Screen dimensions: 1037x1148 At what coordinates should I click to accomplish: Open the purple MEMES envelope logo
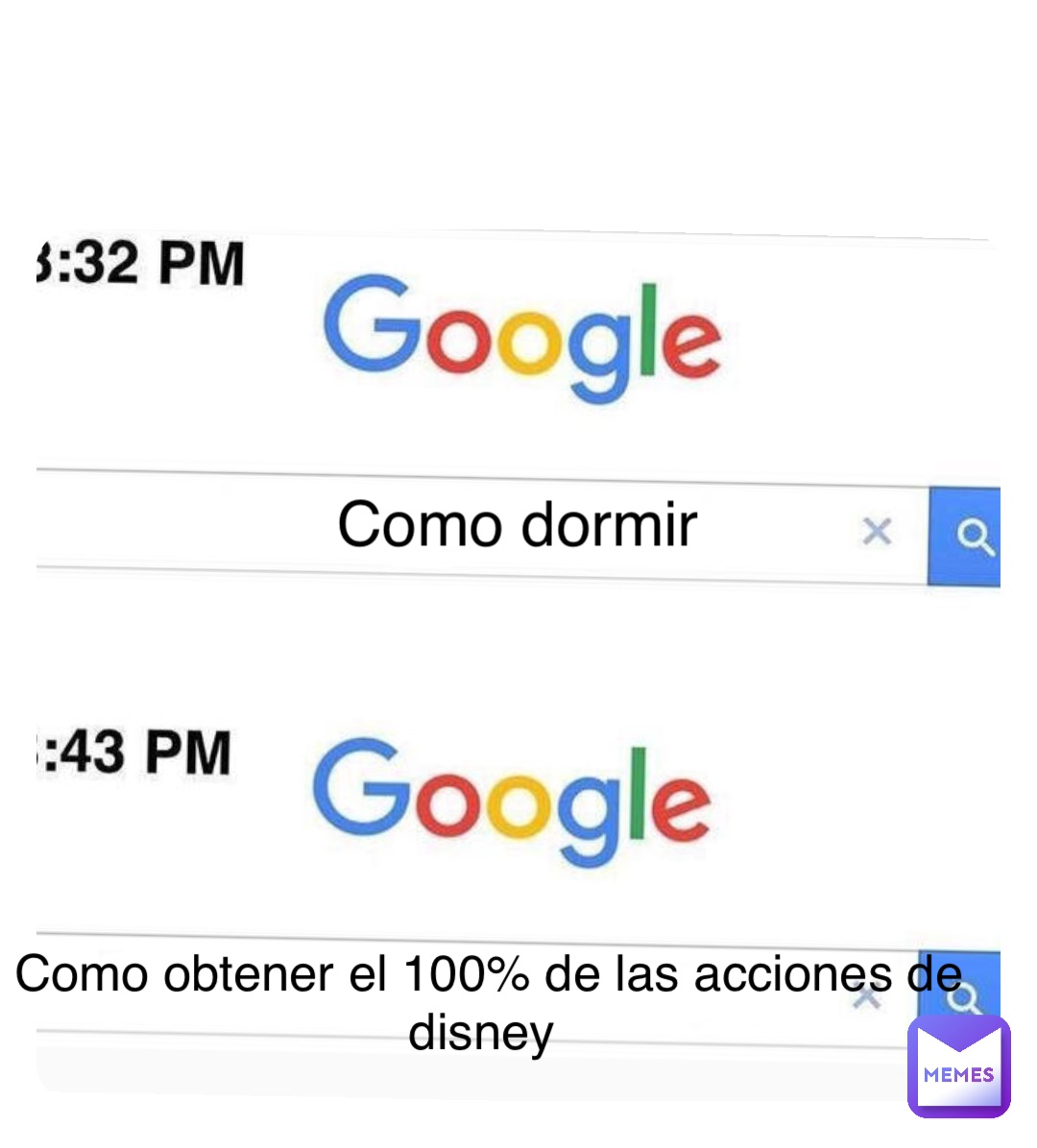(958, 1066)
